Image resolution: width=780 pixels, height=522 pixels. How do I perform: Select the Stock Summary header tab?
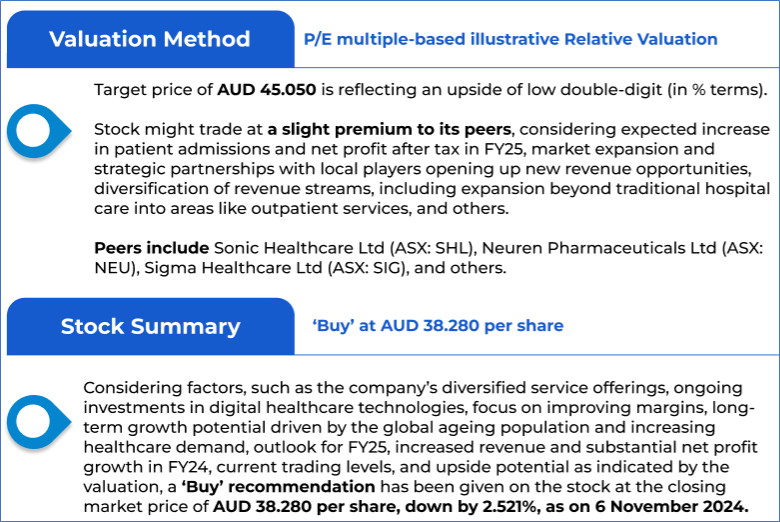point(150,326)
